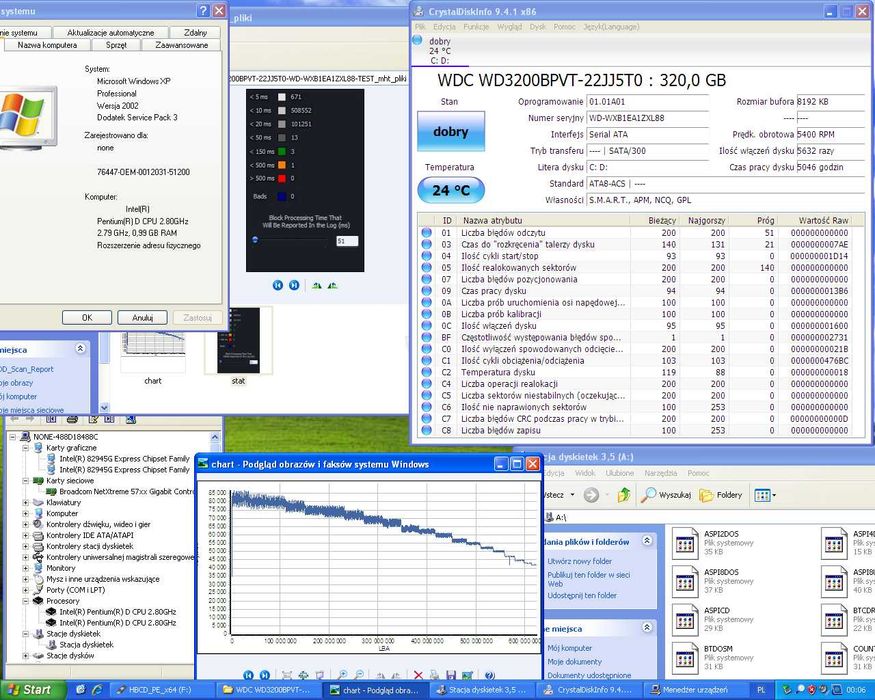The image size is (875, 700).
Task: Open help in chart image viewer
Action: [490, 675]
